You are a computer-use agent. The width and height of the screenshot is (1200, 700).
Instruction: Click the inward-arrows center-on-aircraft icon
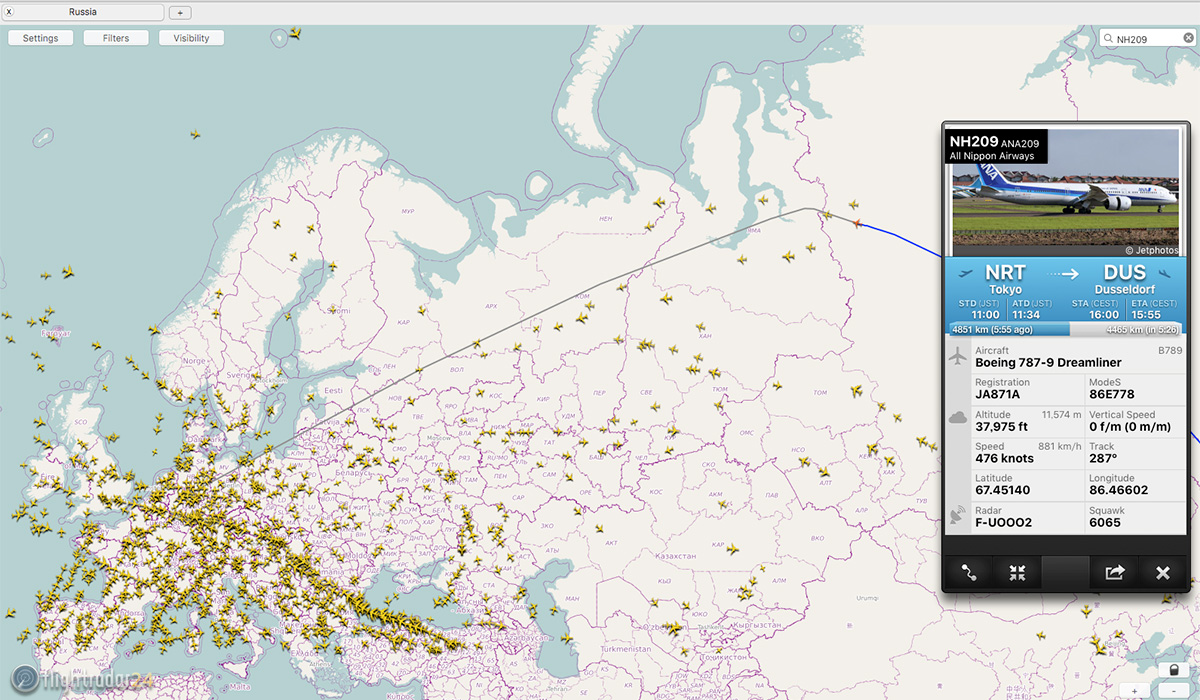coord(1017,573)
